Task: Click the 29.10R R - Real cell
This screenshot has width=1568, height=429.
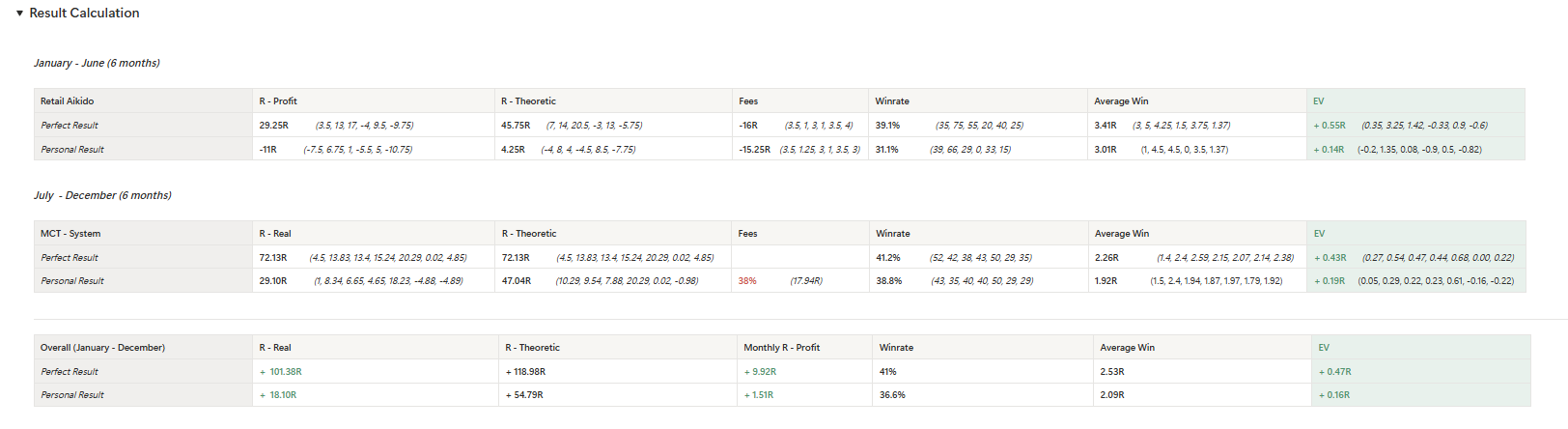Action: tap(374, 280)
